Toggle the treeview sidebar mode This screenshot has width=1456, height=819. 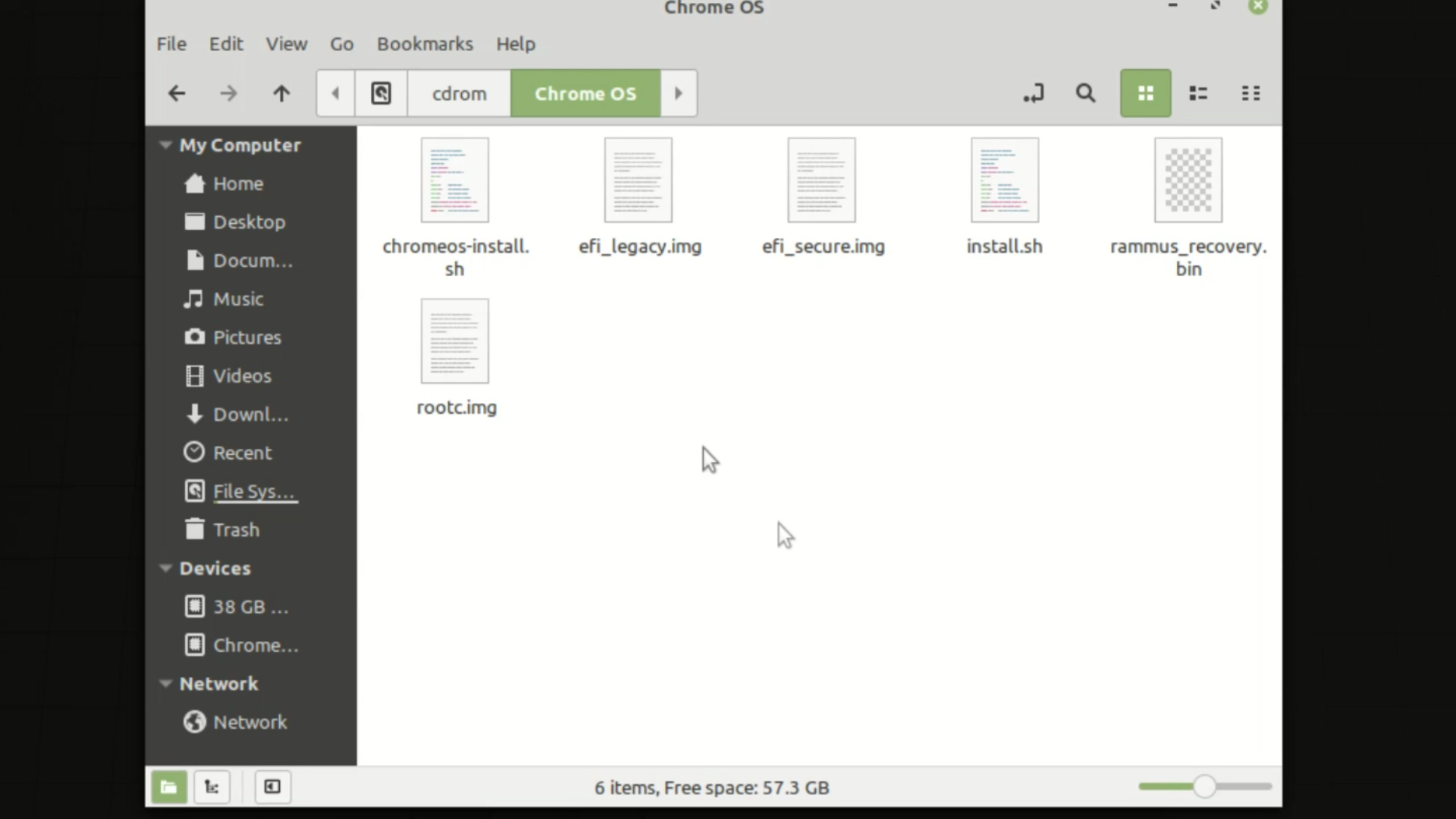coord(212,787)
